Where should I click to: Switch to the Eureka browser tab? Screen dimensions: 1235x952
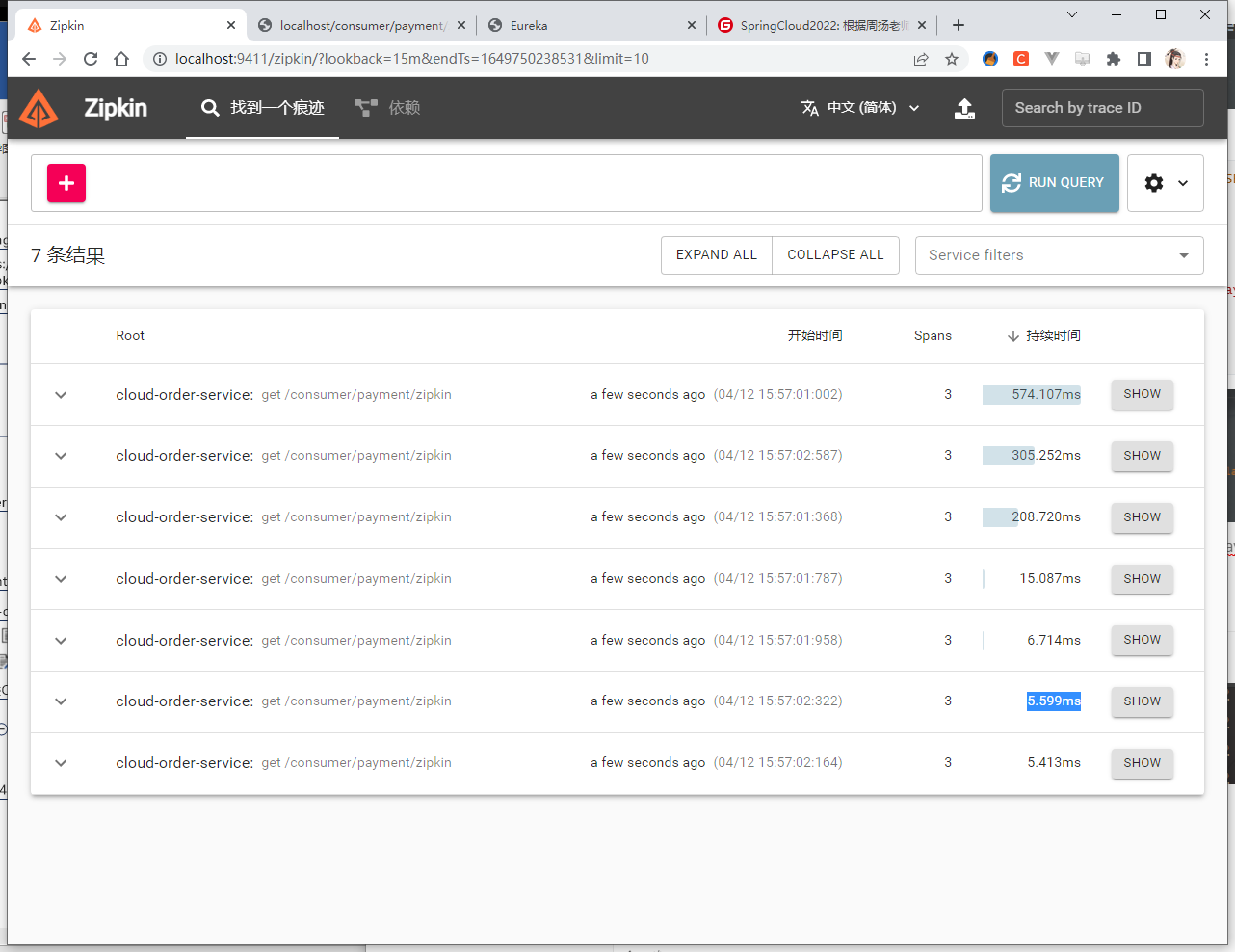click(x=591, y=26)
